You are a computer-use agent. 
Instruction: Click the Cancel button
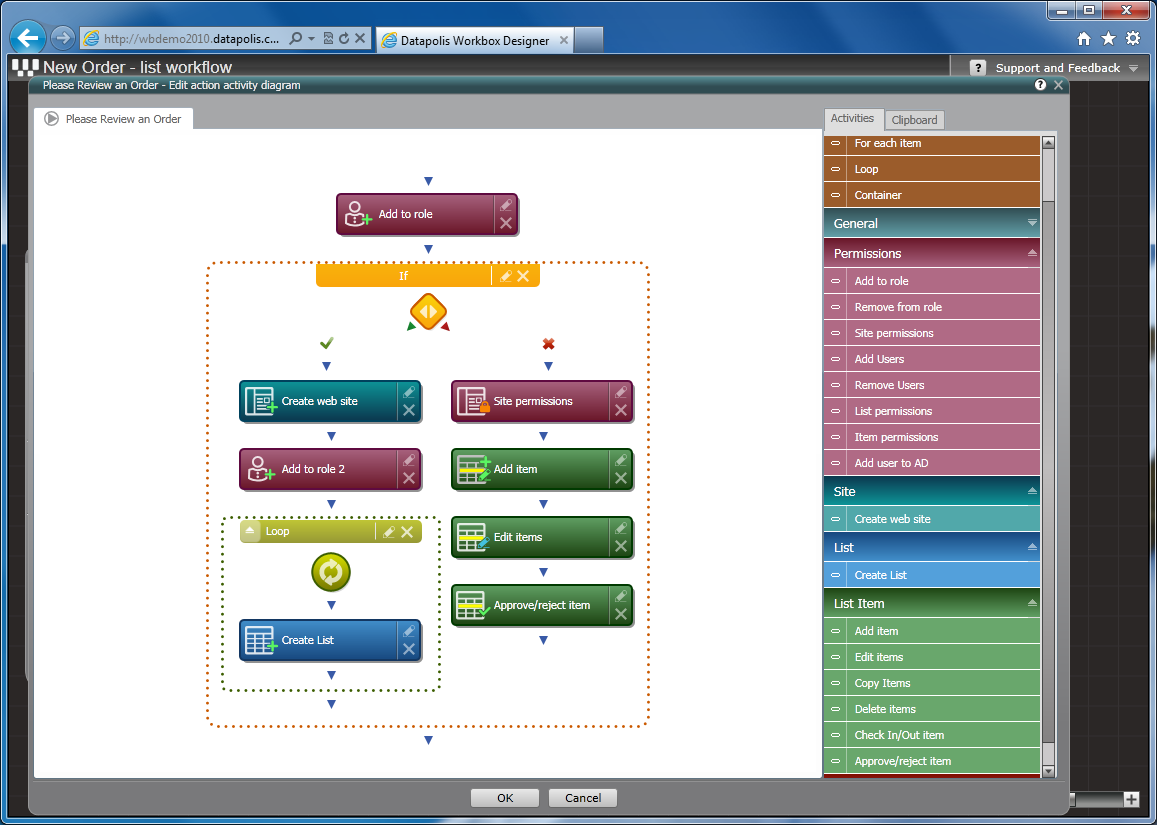(x=583, y=798)
